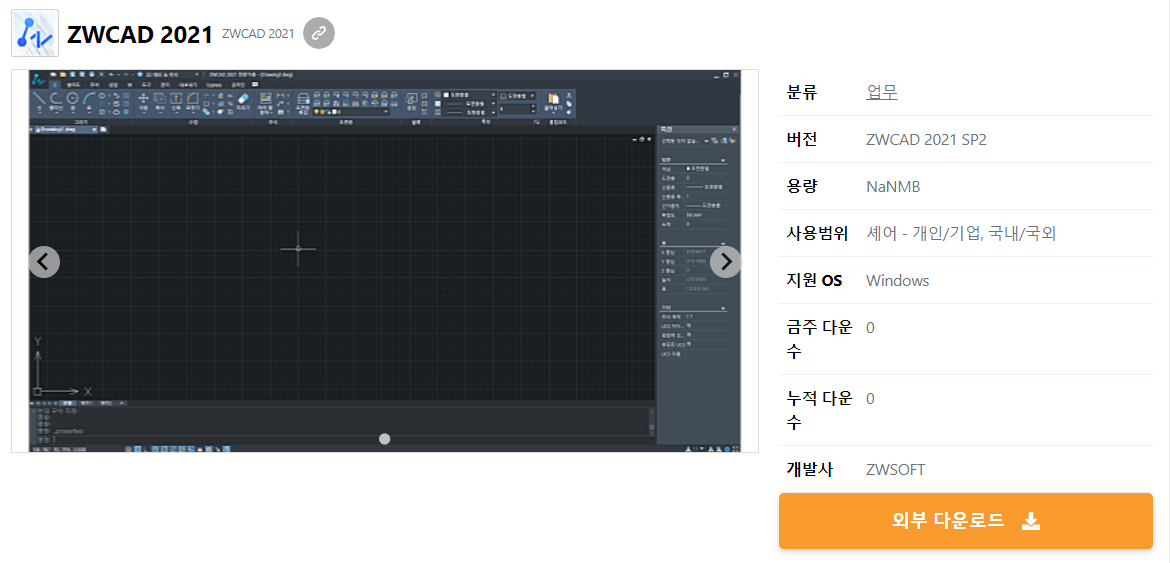
Task: Click the 버전 label
Action: [802, 139]
